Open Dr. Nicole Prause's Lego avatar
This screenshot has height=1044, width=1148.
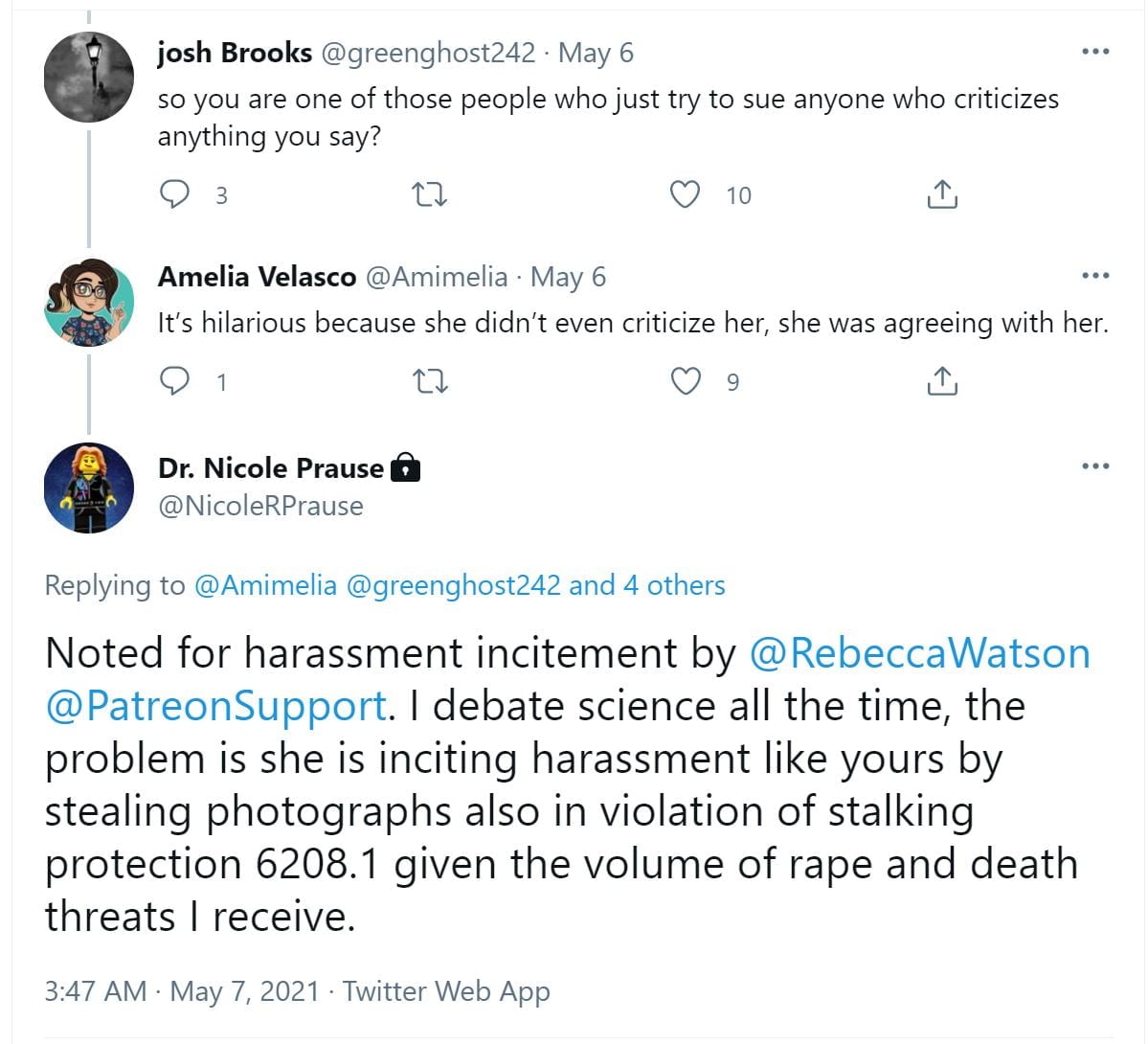[89, 488]
